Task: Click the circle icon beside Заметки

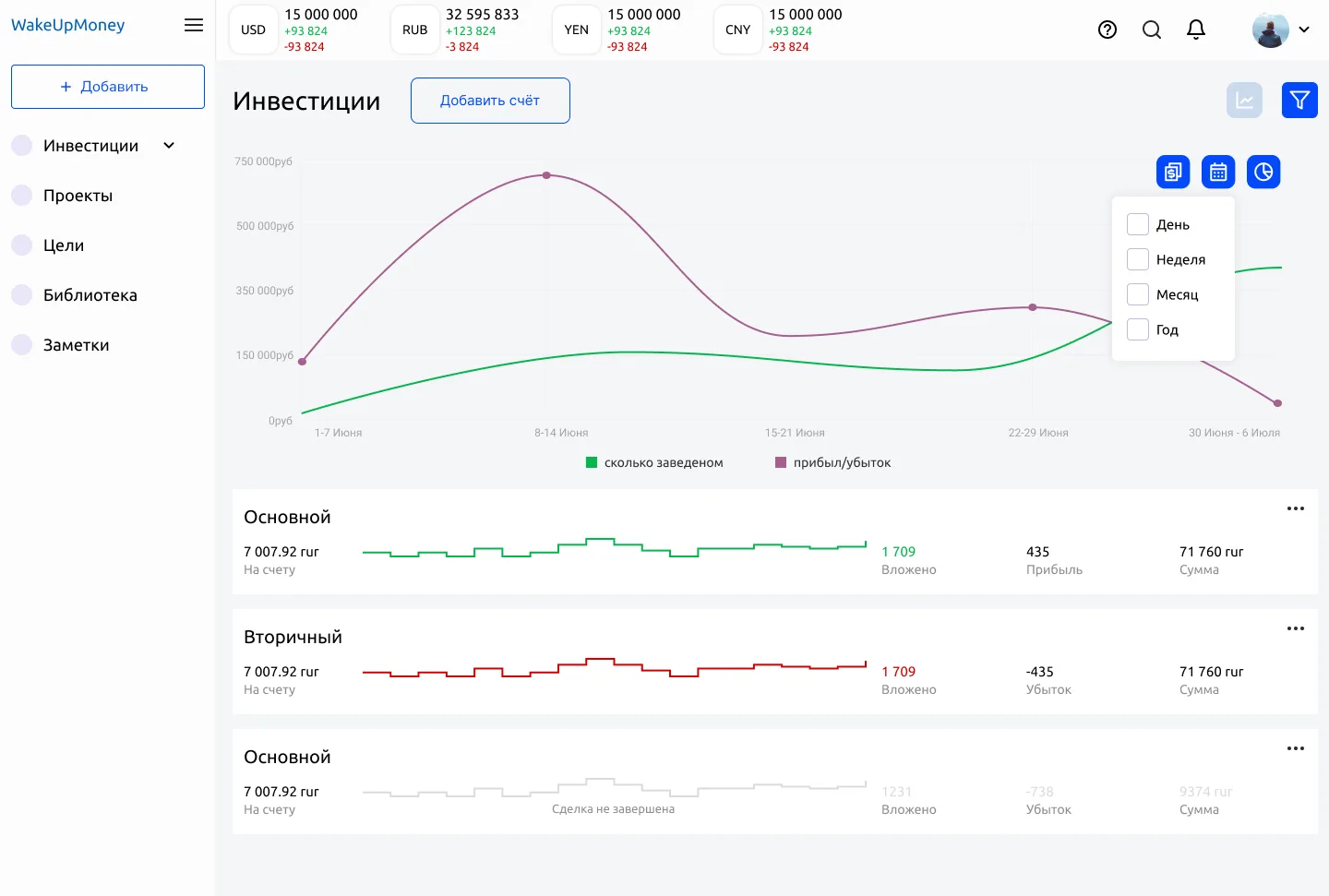Action: (21, 345)
